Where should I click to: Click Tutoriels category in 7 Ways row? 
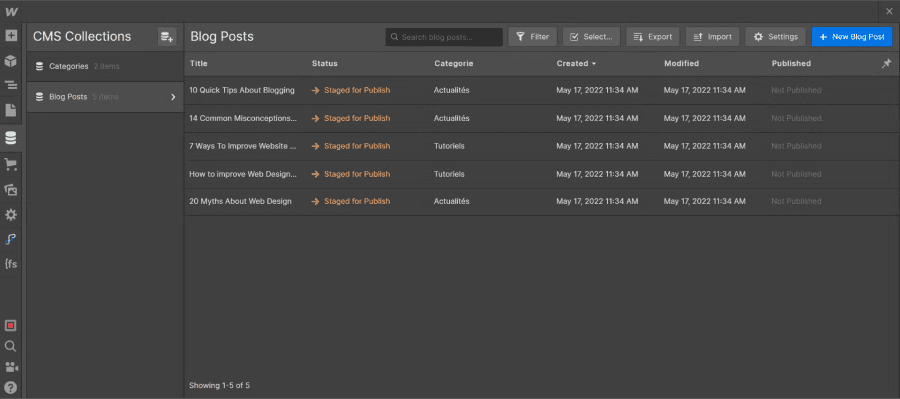point(449,146)
